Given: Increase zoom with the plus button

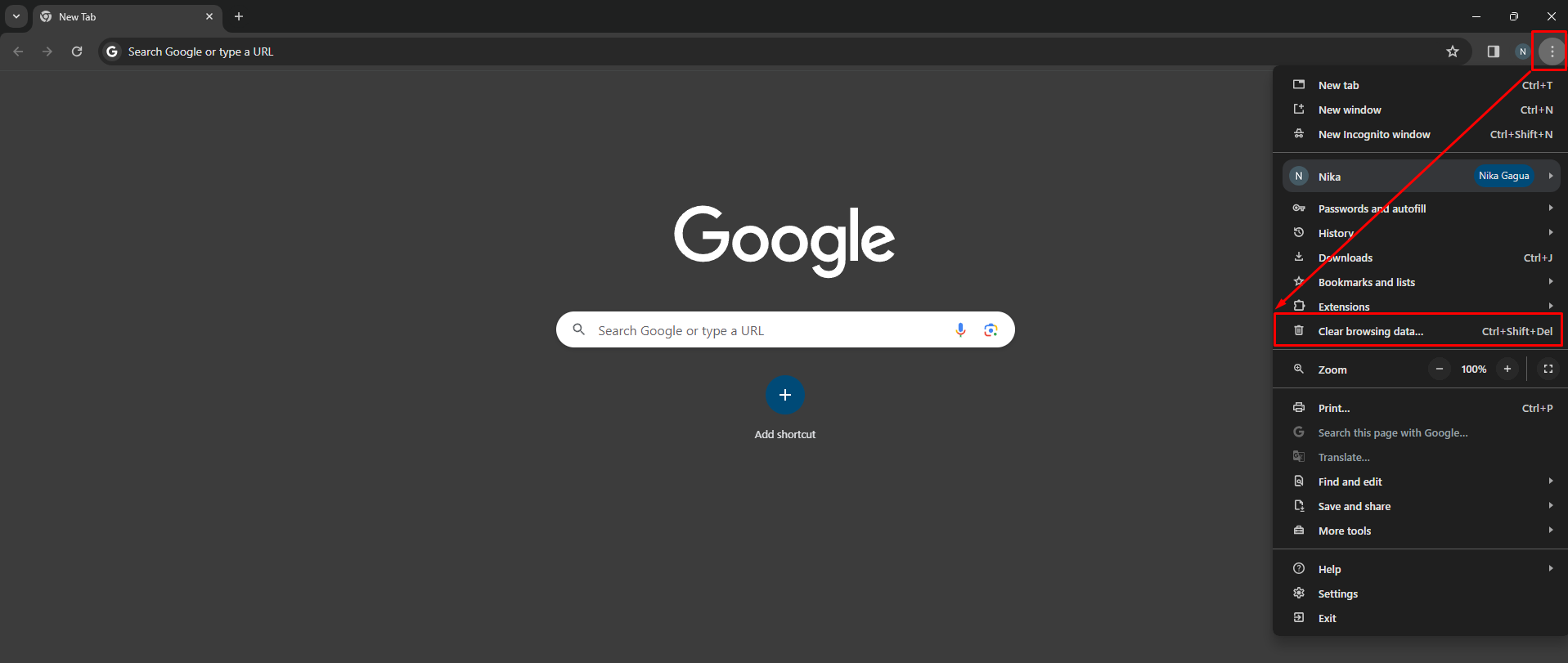Looking at the screenshot, I should click(x=1507, y=369).
